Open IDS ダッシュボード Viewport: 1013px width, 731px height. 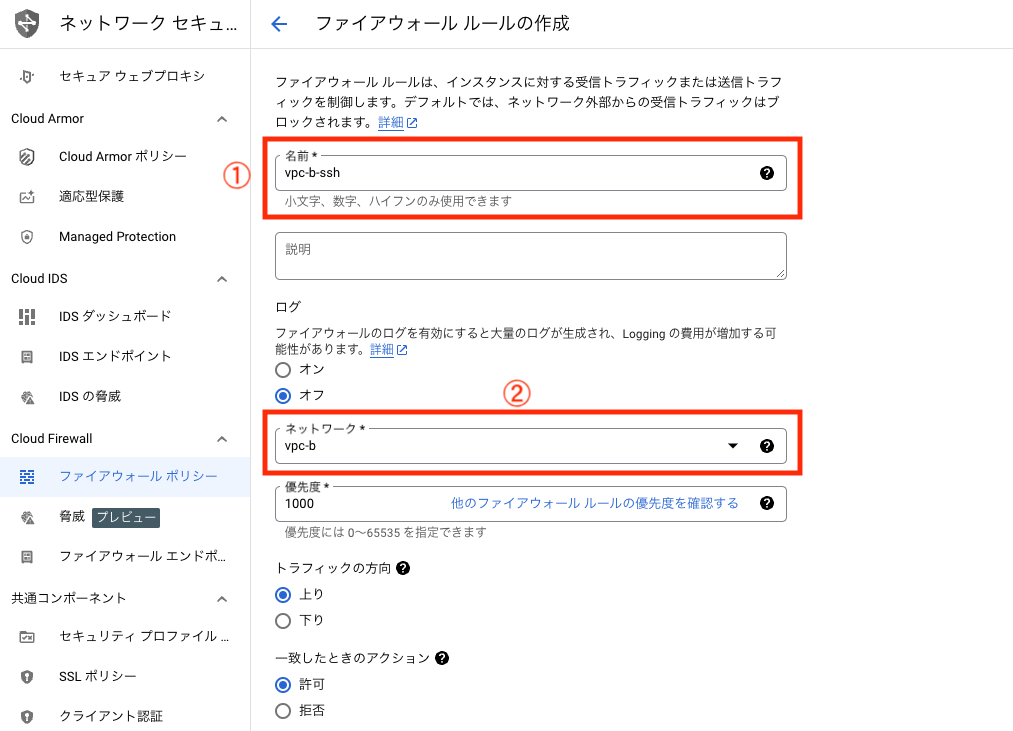(115, 317)
